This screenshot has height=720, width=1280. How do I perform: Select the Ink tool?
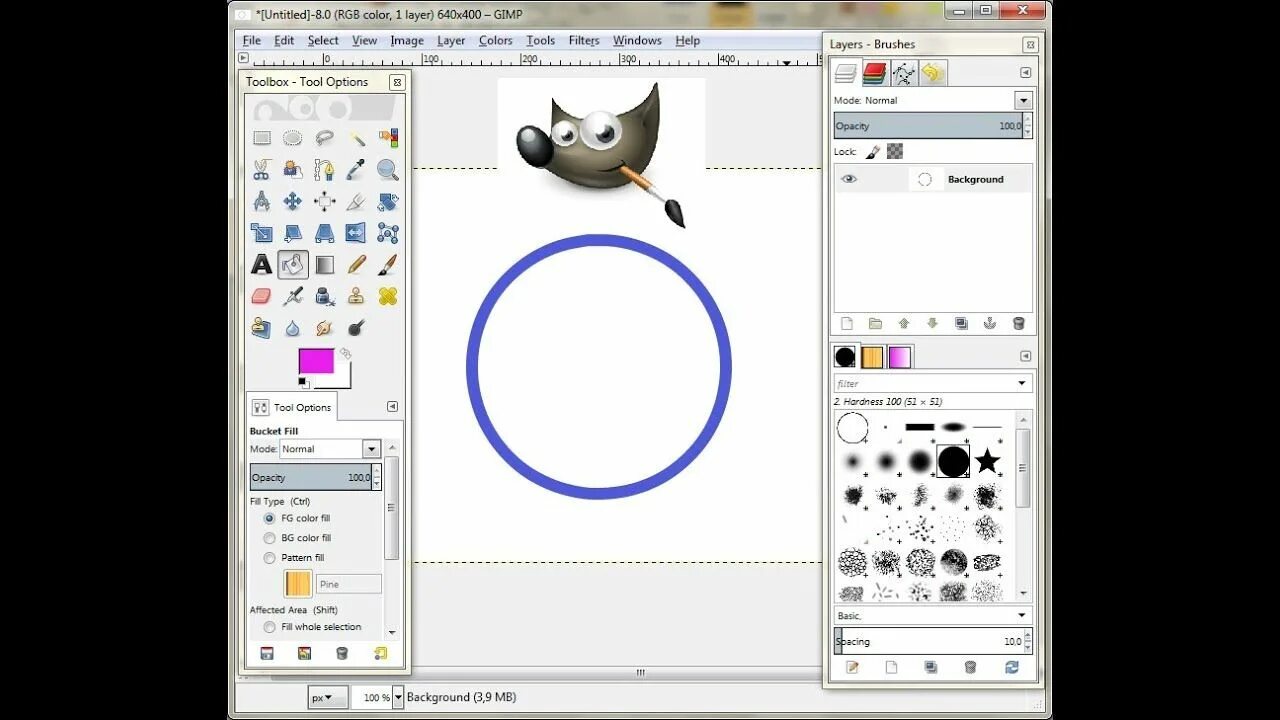click(x=325, y=296)
